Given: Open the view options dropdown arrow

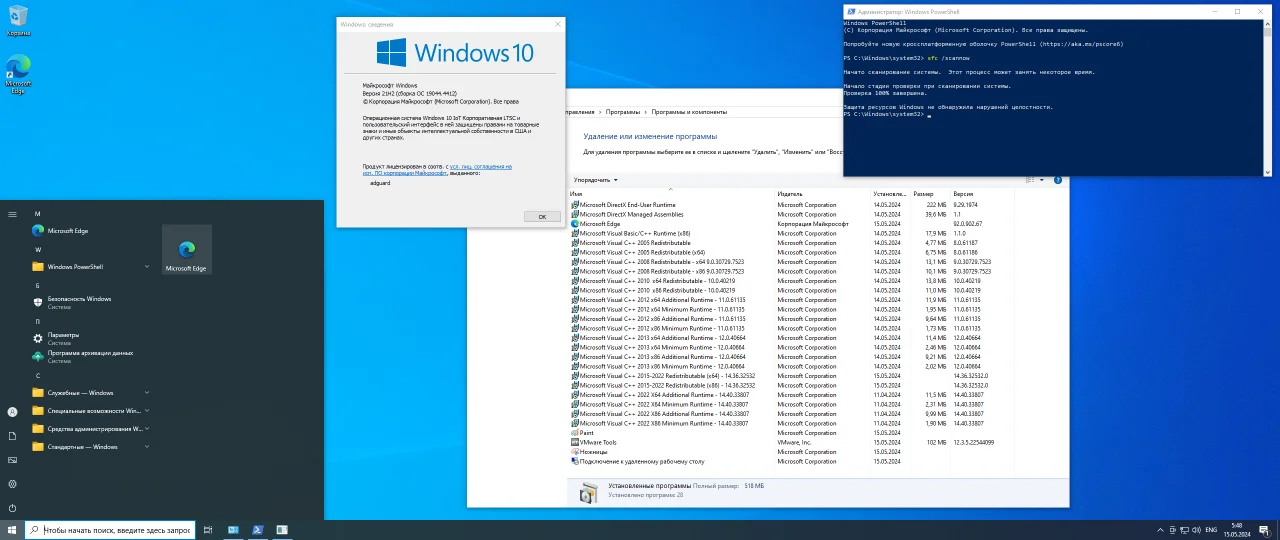Looking at the screenshot, I should pyautogui.click(x=1044, y=180).
